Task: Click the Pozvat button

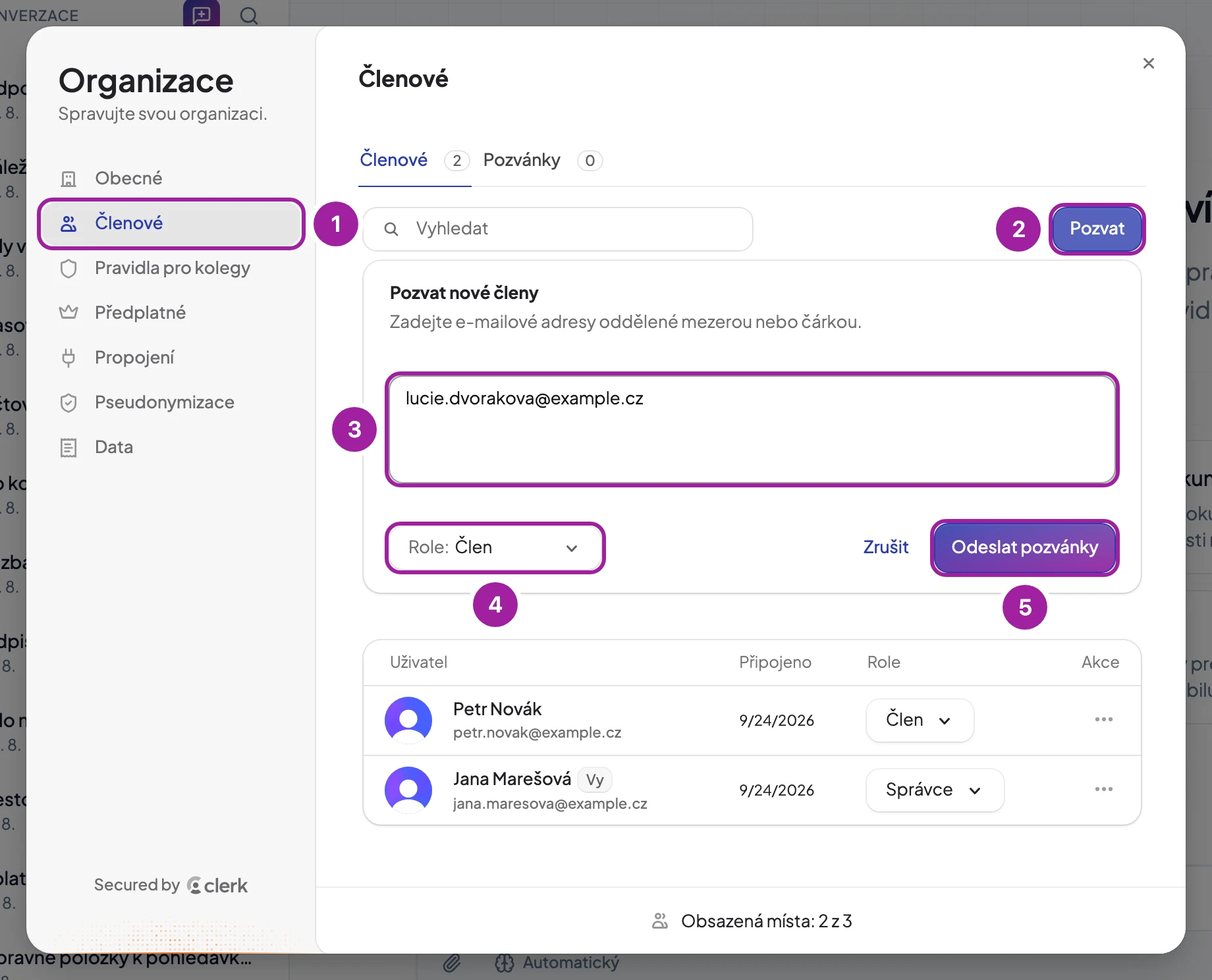Action: tap(1097, 229)
